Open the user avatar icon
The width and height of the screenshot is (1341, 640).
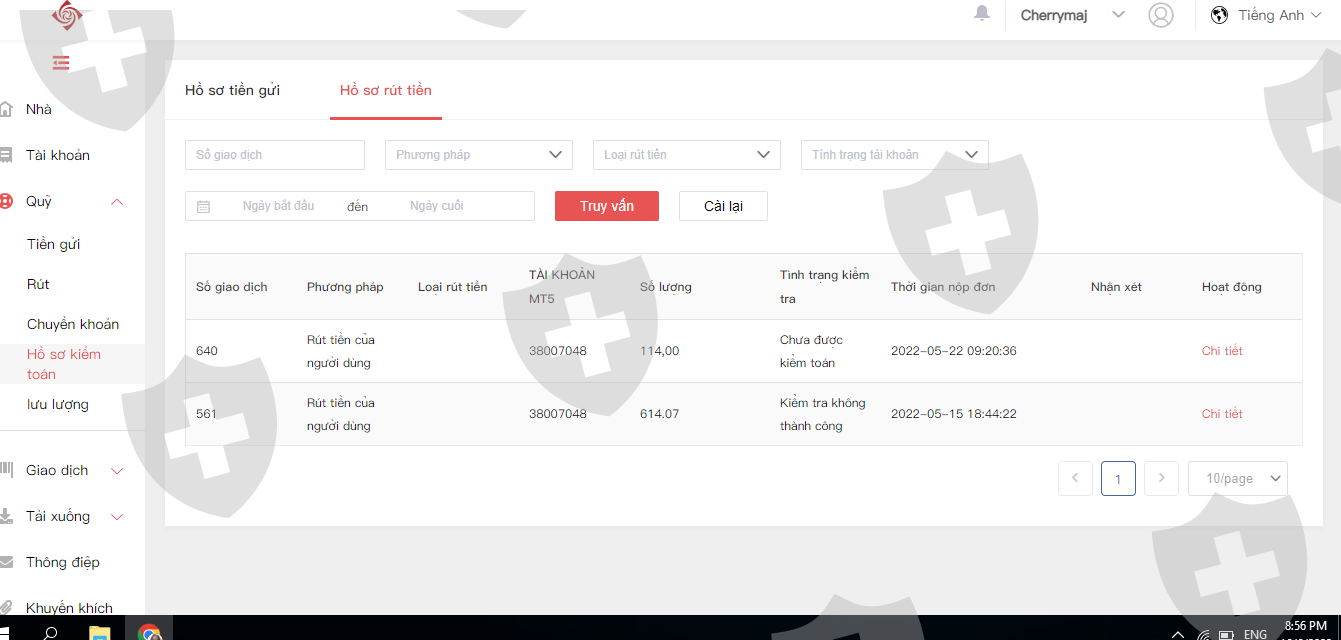(x=1161, y=15)
